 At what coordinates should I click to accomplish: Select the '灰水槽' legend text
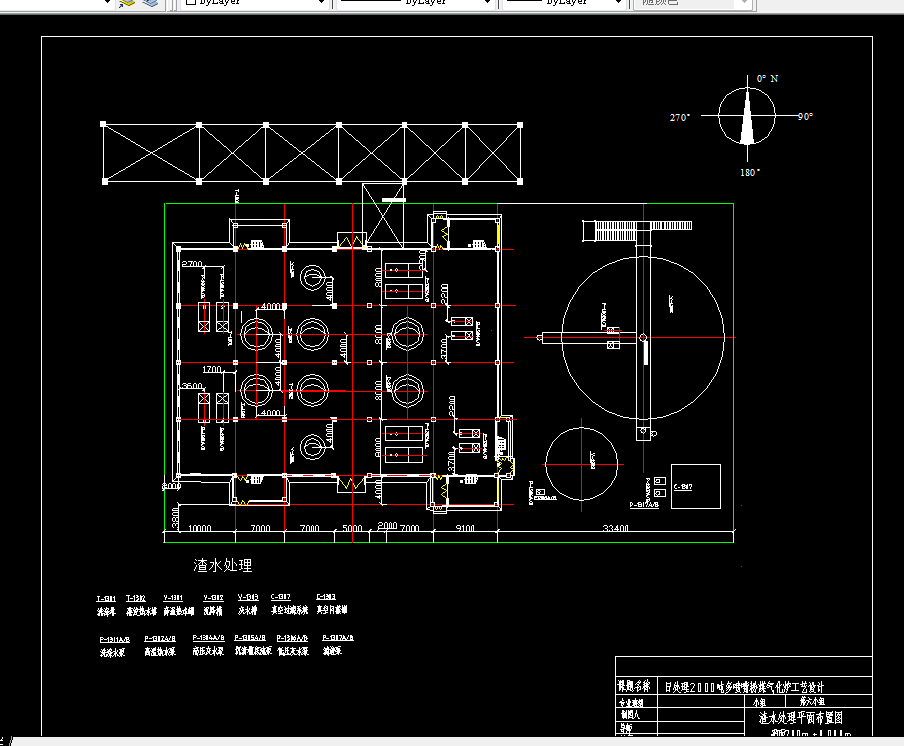click(x=247, y=610)
